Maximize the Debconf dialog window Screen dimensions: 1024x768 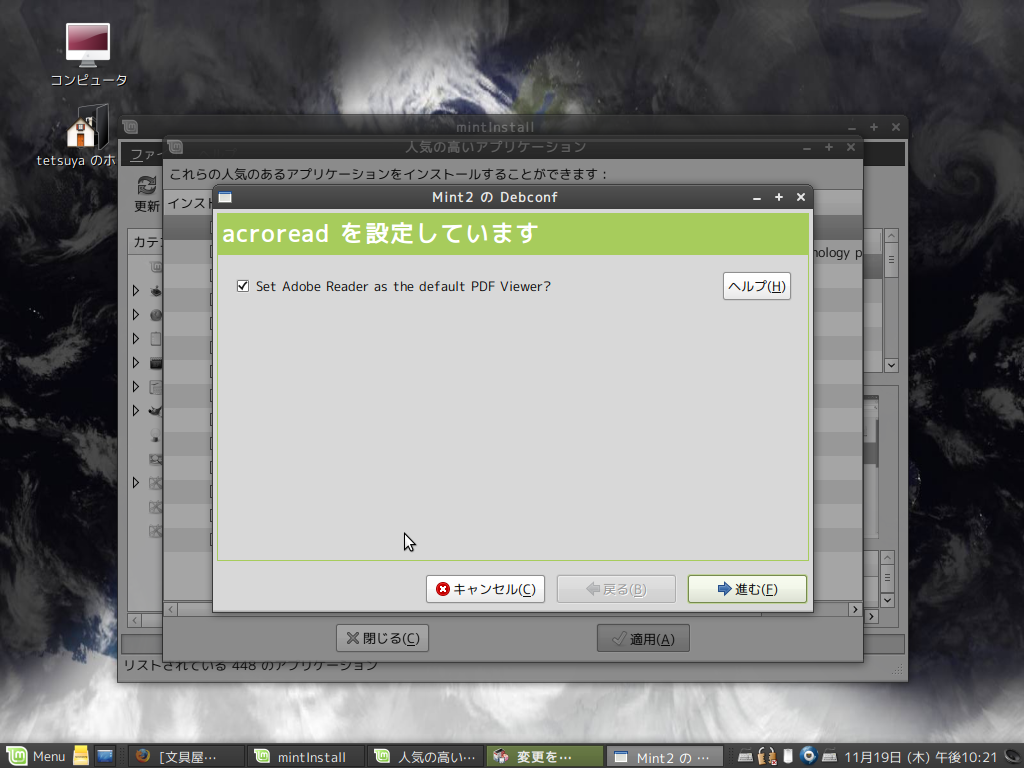pos(779,197)
